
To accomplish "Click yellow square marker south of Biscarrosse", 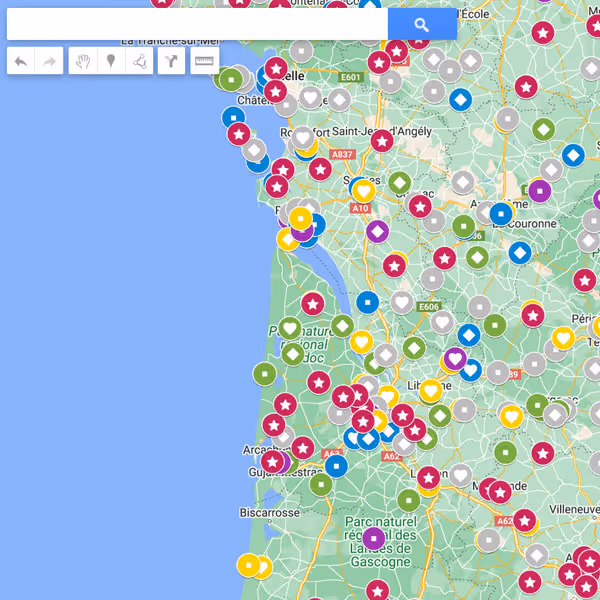I will coord(249,565).
